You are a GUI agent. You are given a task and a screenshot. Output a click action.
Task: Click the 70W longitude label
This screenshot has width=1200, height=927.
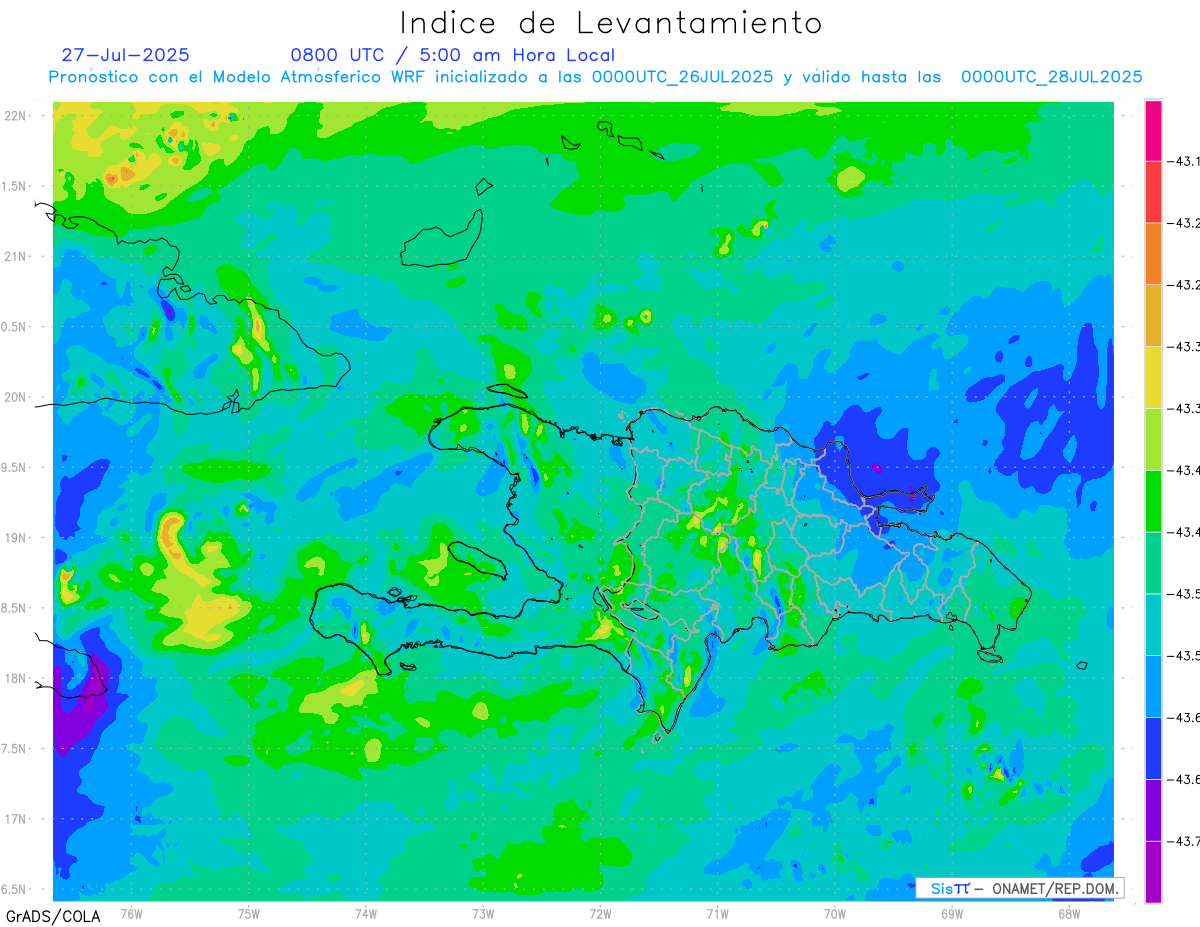pos(834,913)
